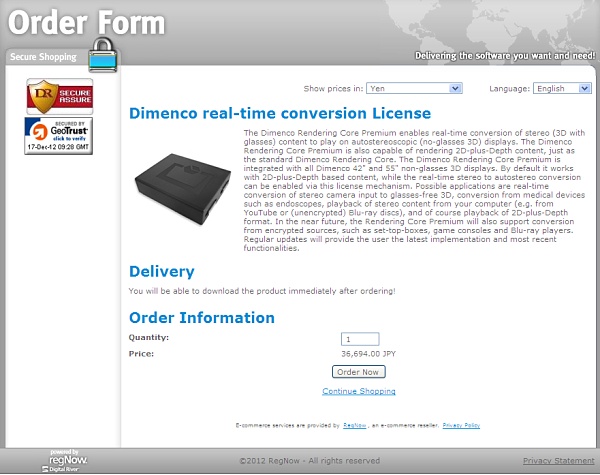Open the Language dropdown set to English
The image size is (600, 475).
pyautogui.click(x=562, y=88)
